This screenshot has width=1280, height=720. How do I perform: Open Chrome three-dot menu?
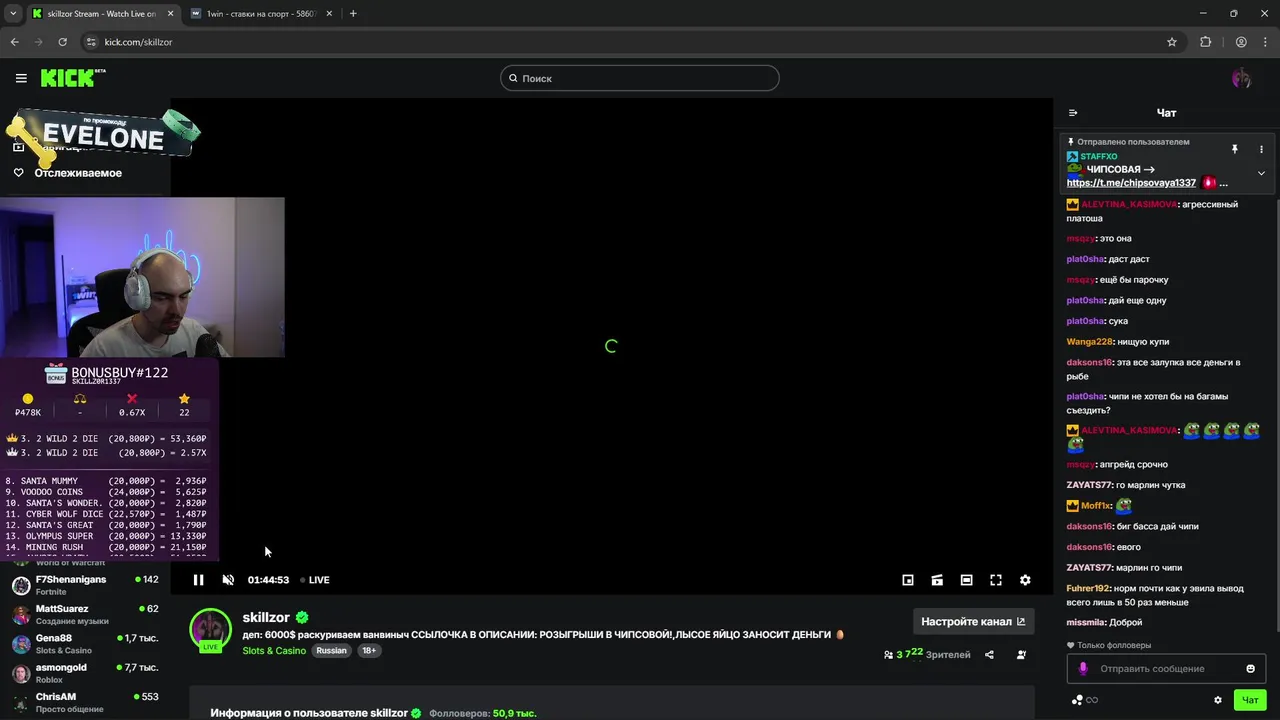pos(1266,42)
